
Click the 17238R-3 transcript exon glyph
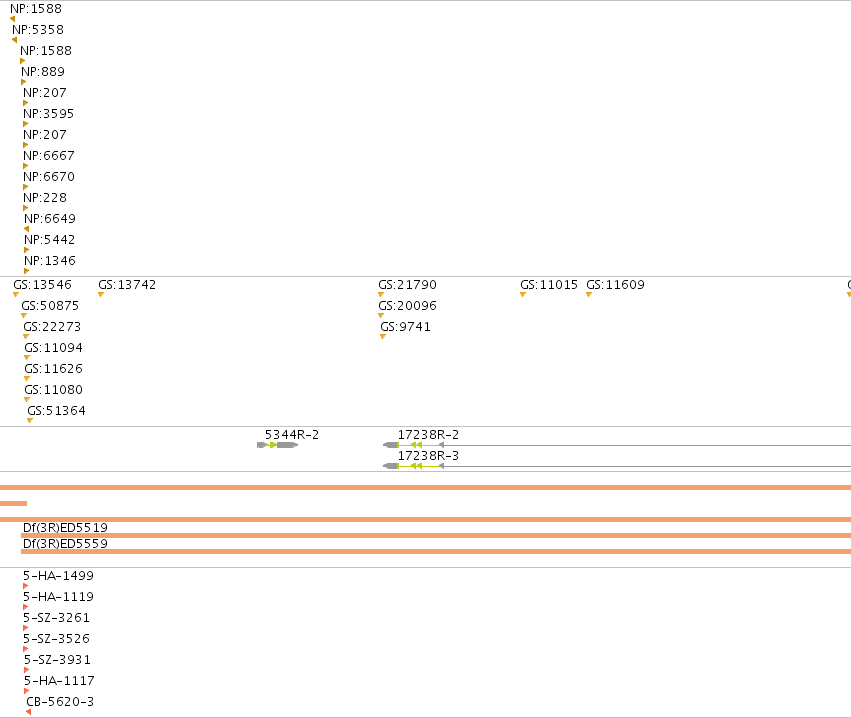[x=414, y=466]
